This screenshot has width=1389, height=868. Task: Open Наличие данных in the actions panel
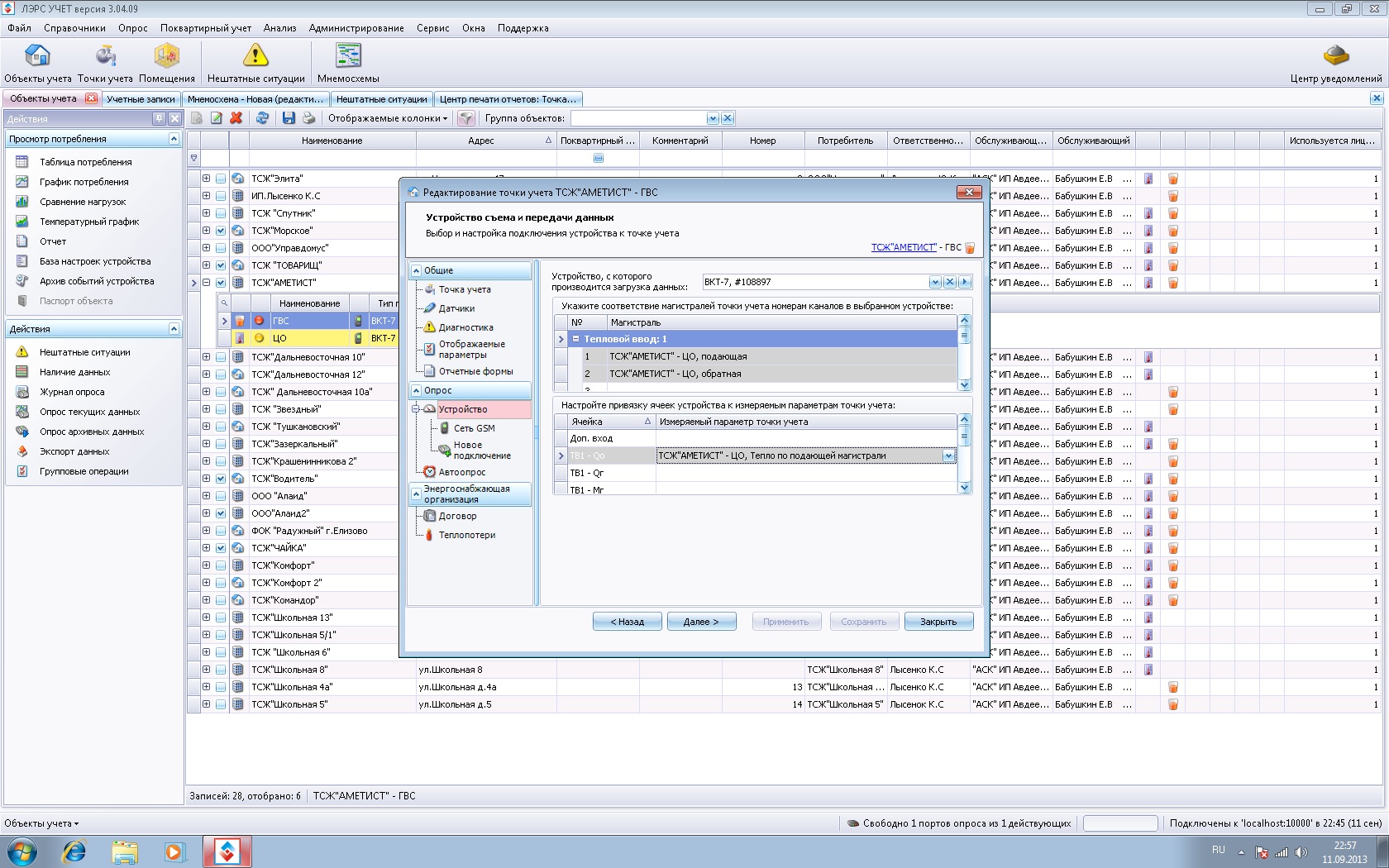point(74,372)
